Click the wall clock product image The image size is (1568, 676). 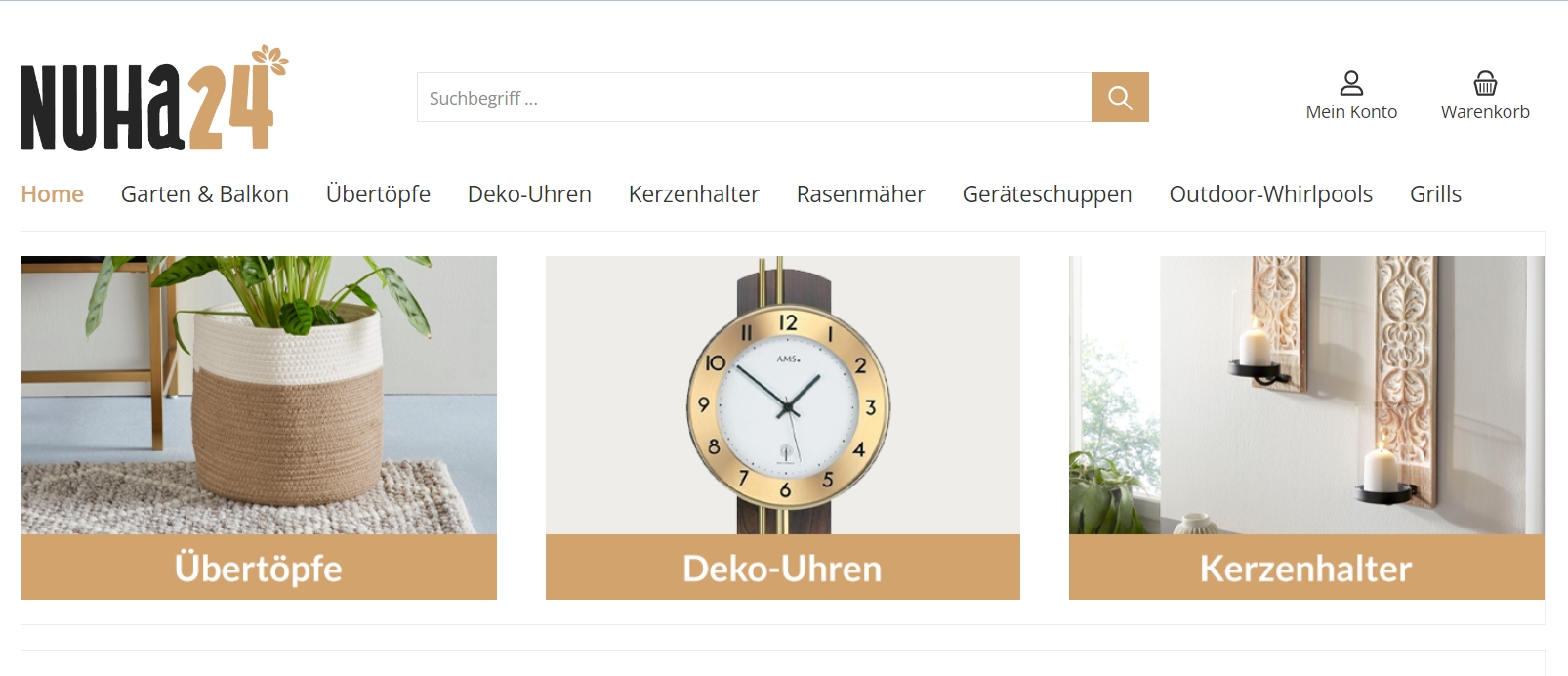click(x=783, y=395)
